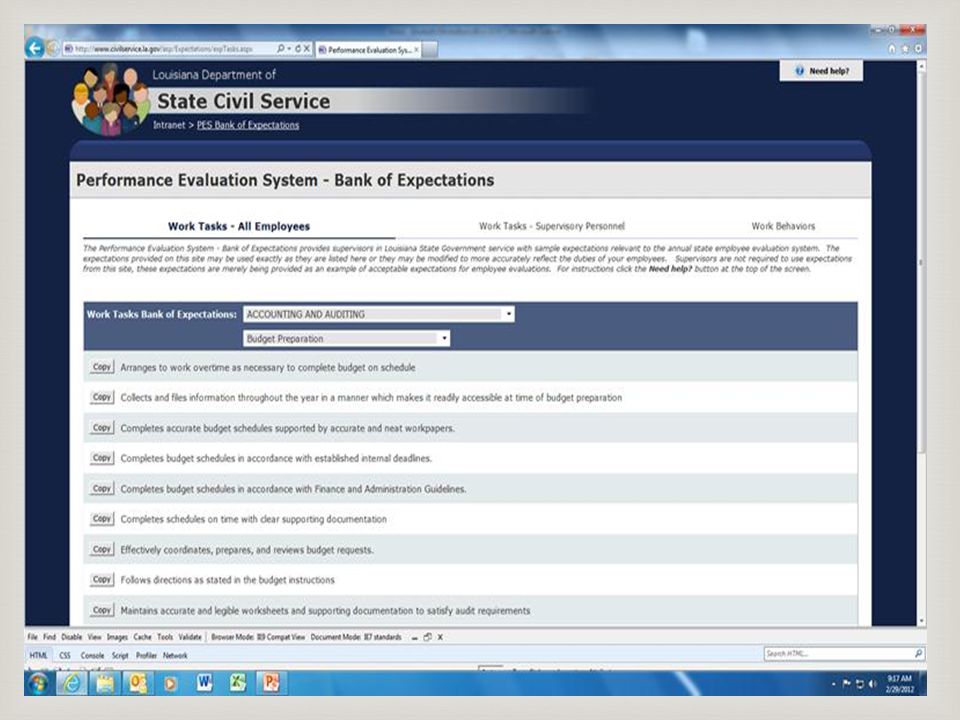Copy 'Completes schedules on time' expectation
960x720 pixels.
tap(102, 519)
